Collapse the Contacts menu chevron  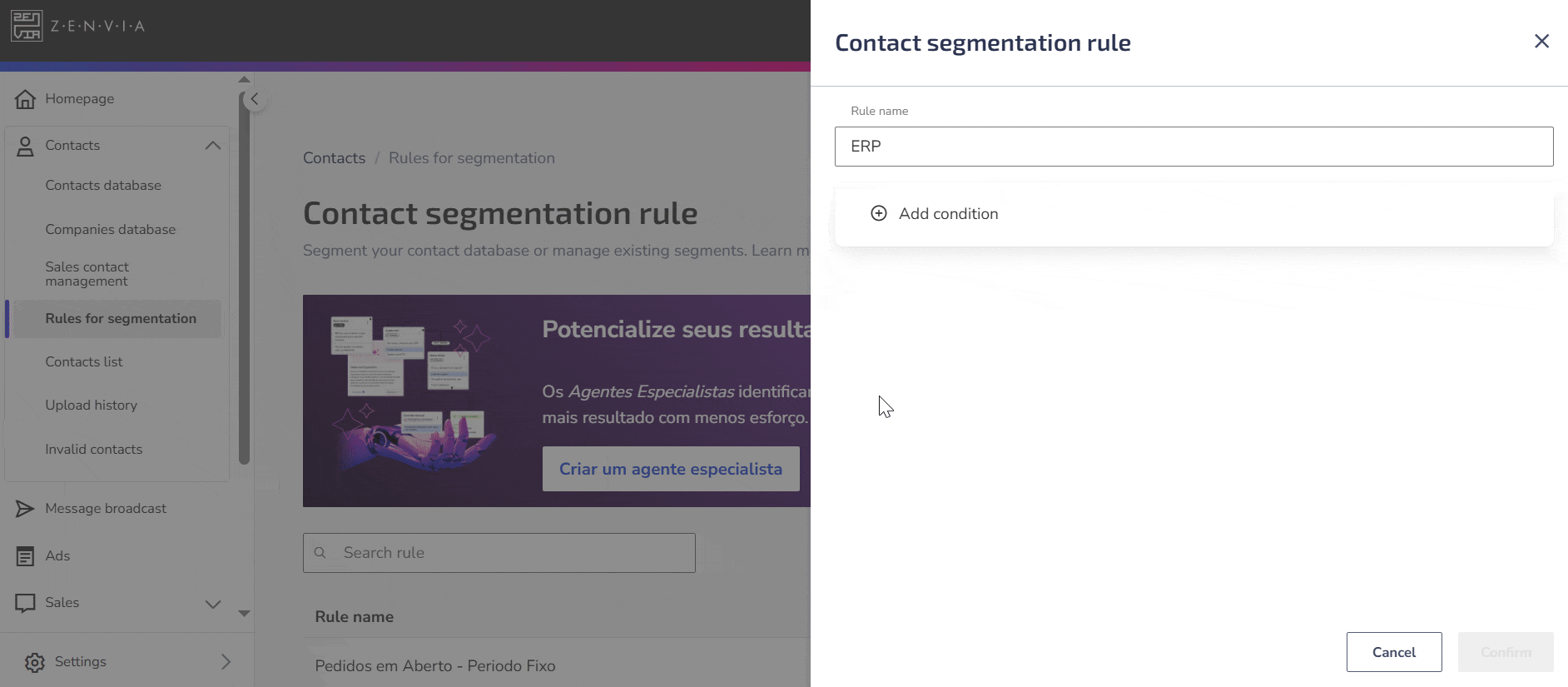point(213,145)
